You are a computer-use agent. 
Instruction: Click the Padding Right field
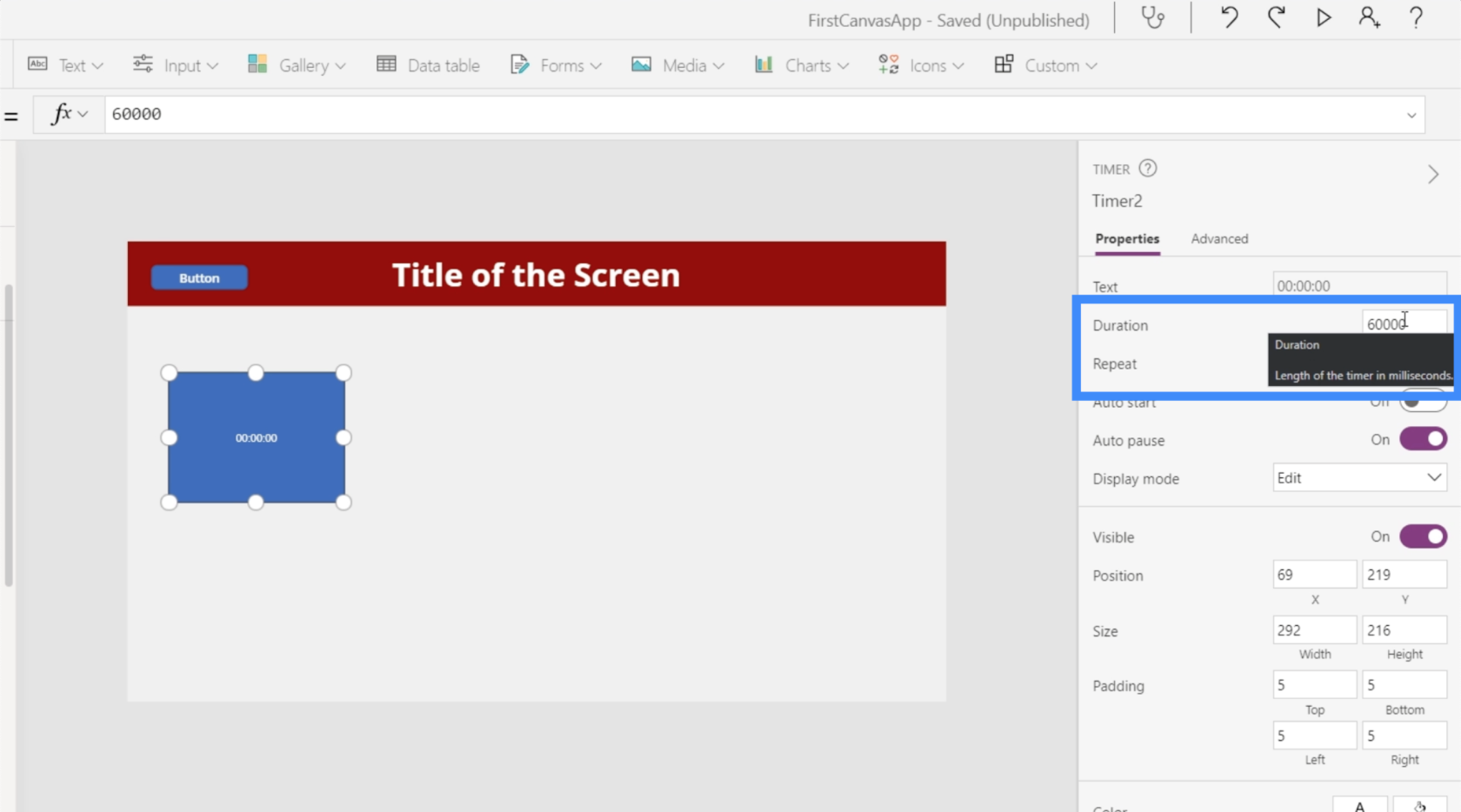[x=1404, y=735]
